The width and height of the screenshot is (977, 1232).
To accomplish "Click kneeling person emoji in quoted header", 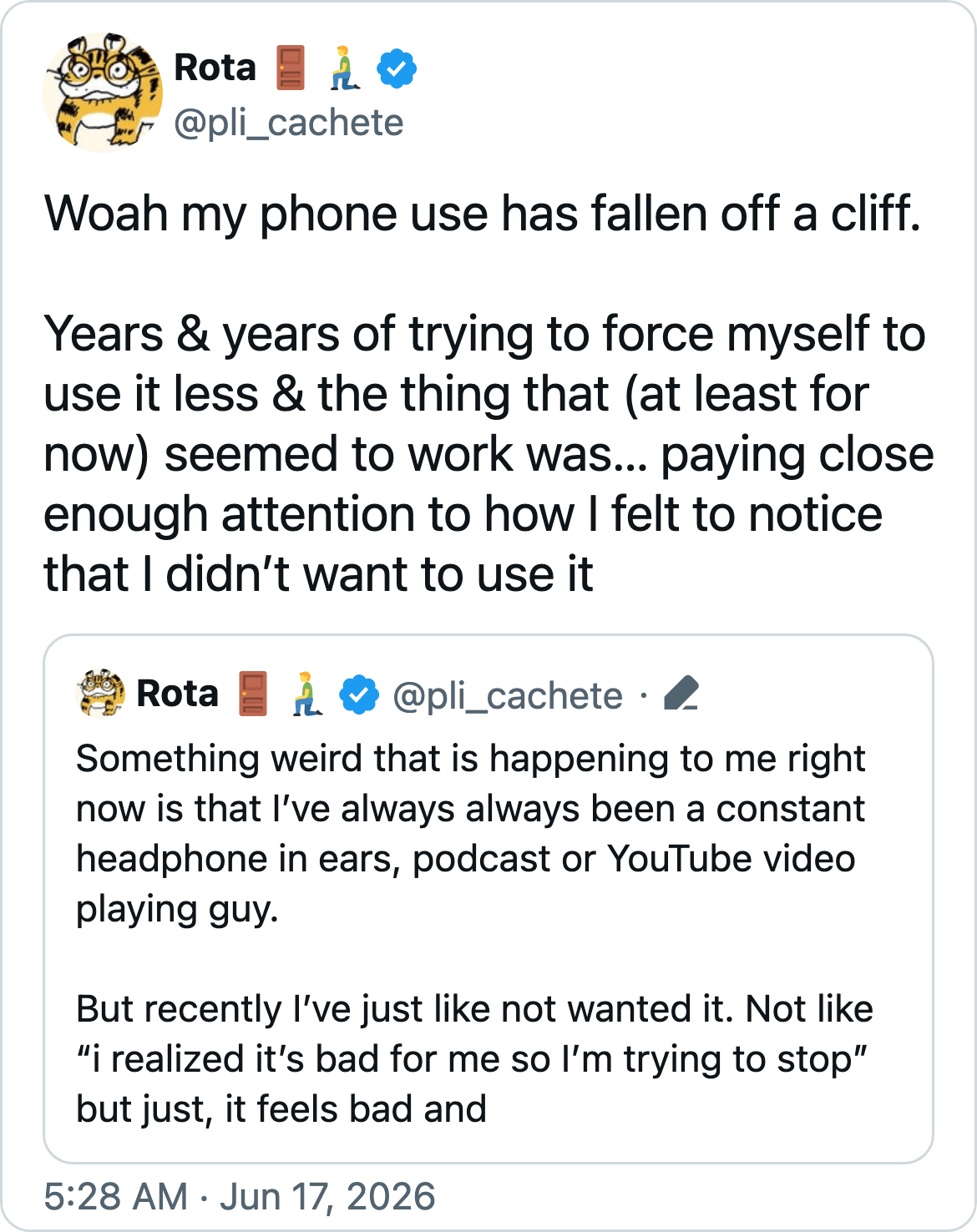I will click(x=306, y=694).
